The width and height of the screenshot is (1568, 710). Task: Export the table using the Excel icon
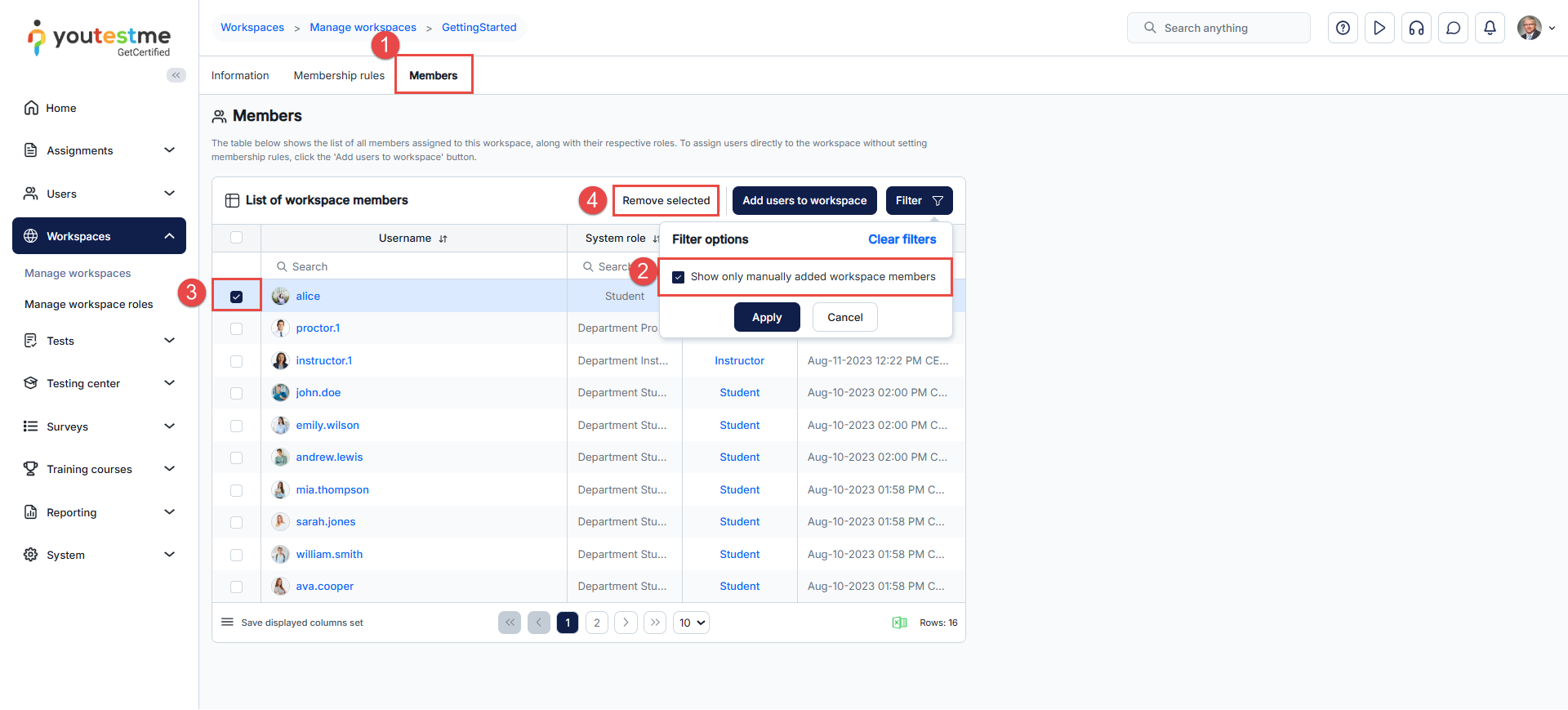pyautogui.click(x=899, y=623)
